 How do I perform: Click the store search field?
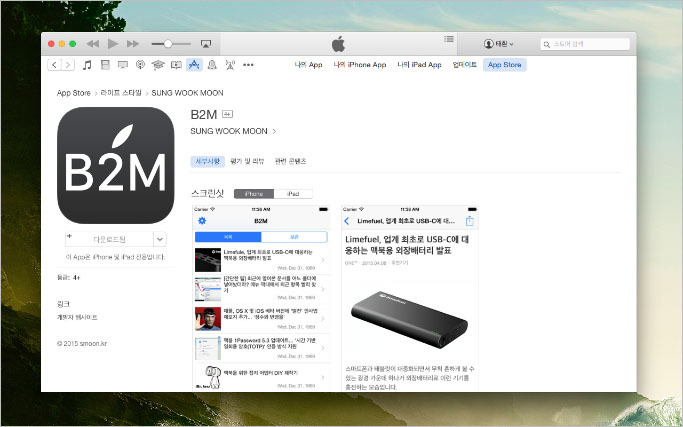tap(585, 44)
